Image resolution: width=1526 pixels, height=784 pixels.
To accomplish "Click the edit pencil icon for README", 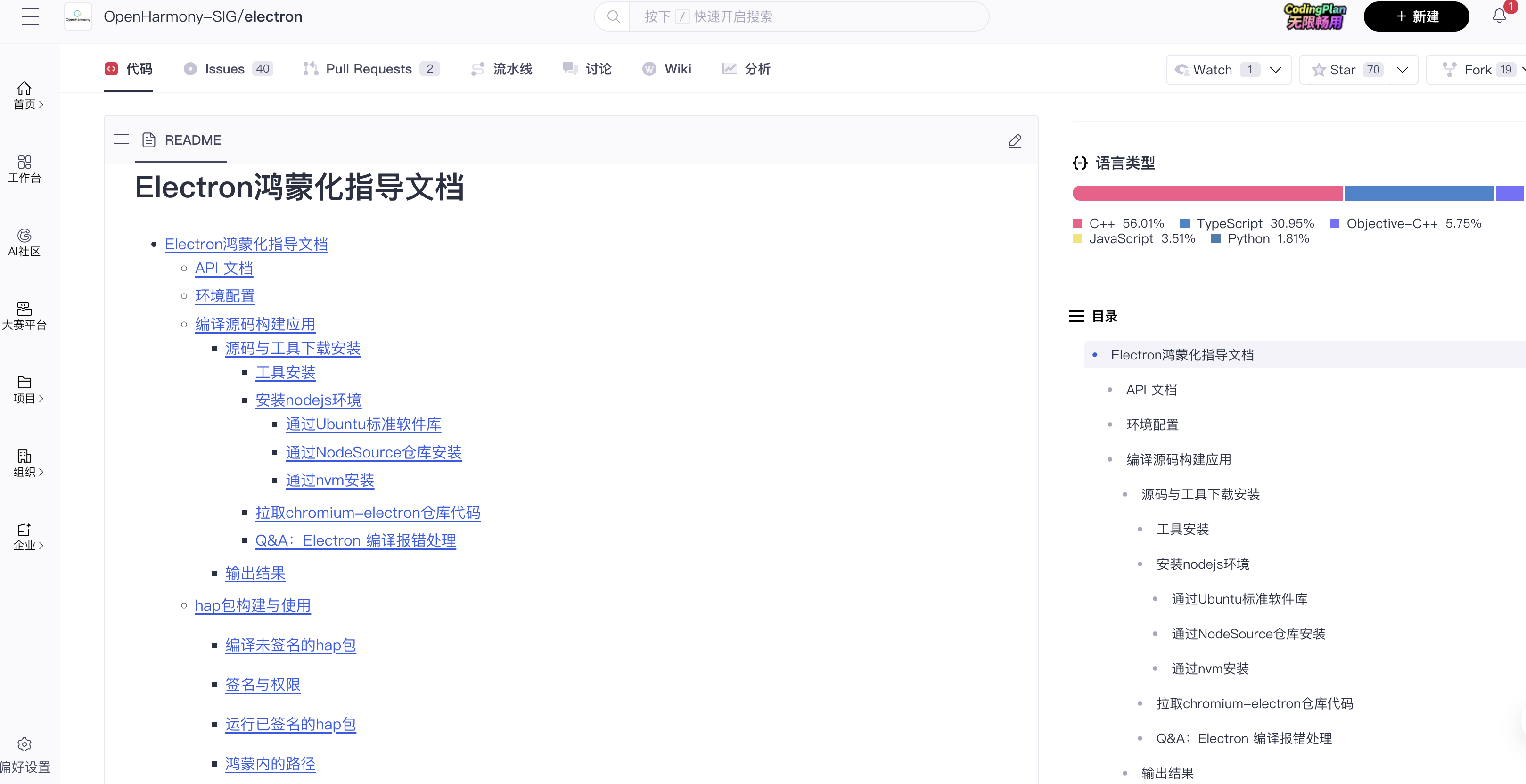I will tap(1015, 140).
